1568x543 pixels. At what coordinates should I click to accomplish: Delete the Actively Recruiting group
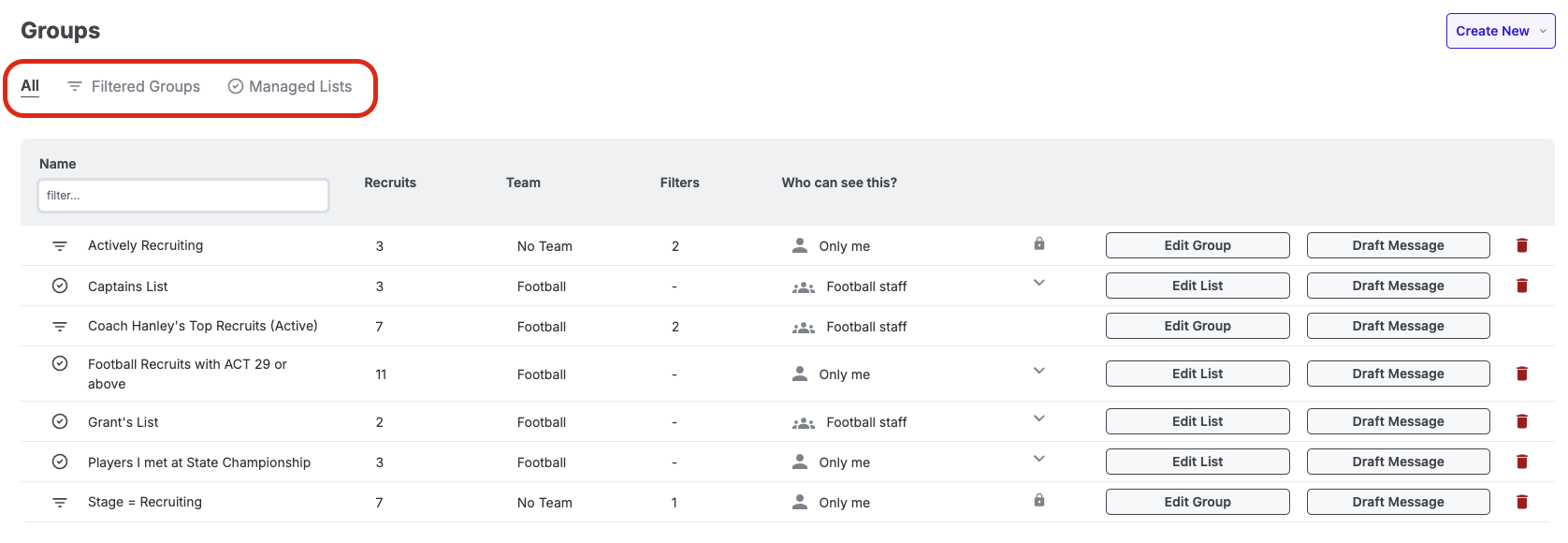coord(1522,245)
